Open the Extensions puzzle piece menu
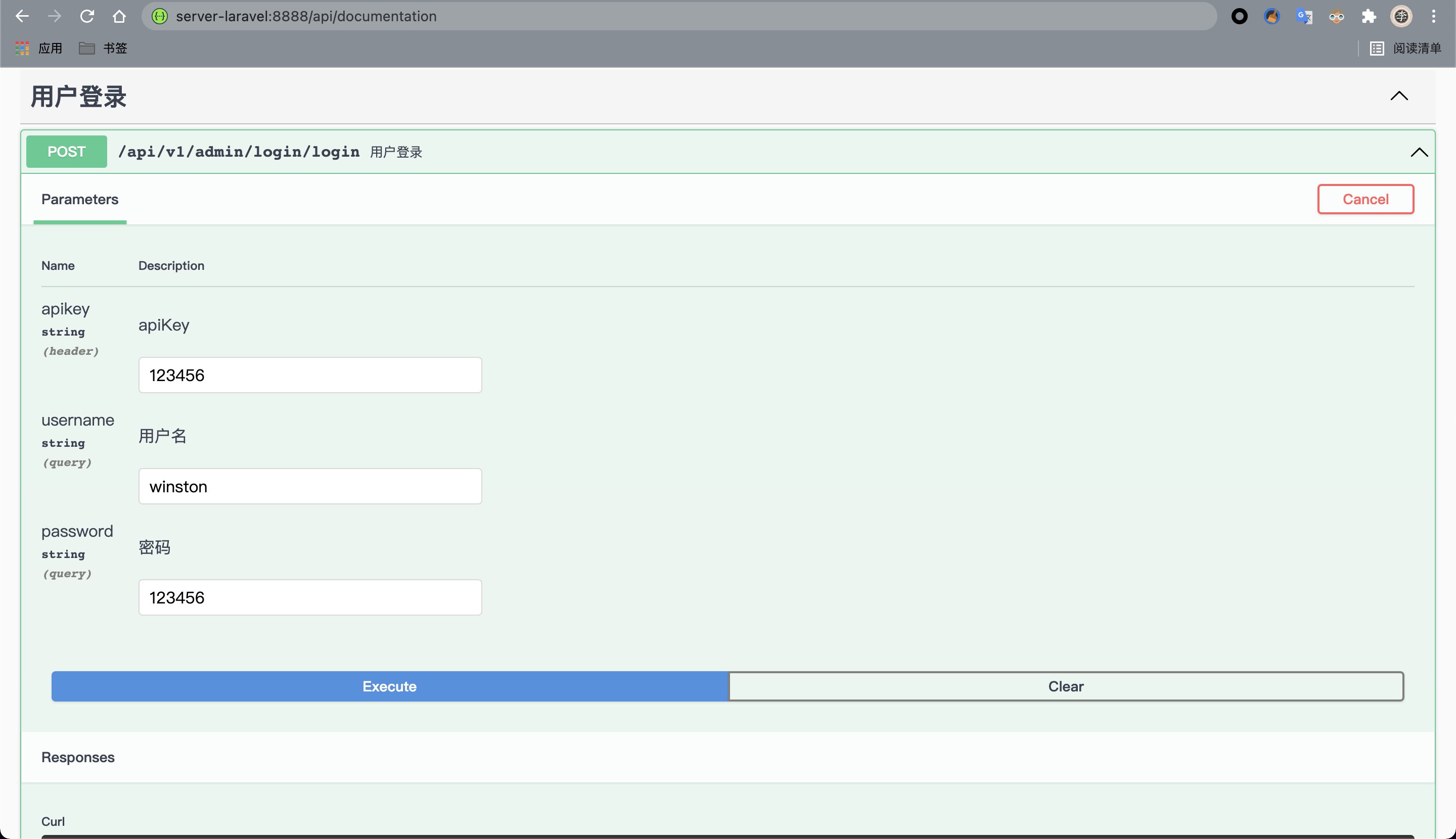 (1369, 16)
